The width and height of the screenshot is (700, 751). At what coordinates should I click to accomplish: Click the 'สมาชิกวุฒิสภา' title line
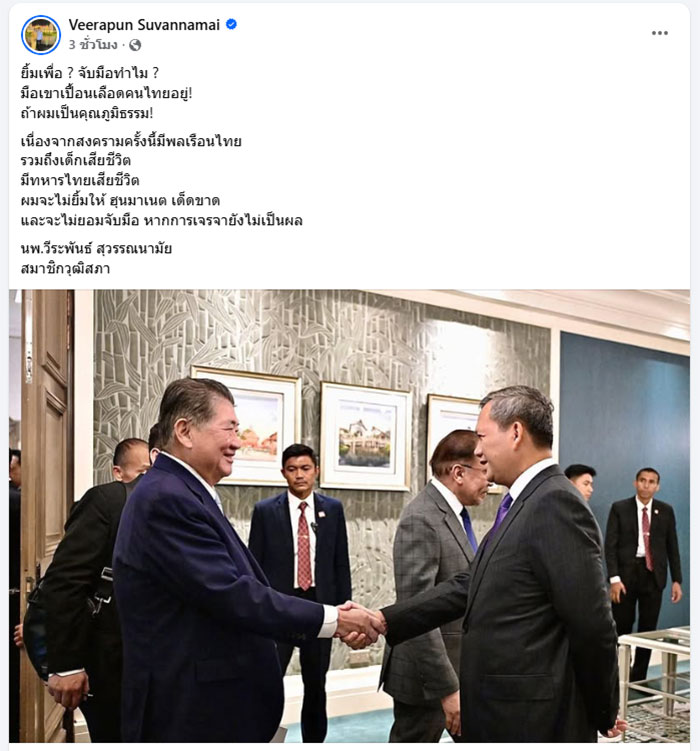point(65,269)
